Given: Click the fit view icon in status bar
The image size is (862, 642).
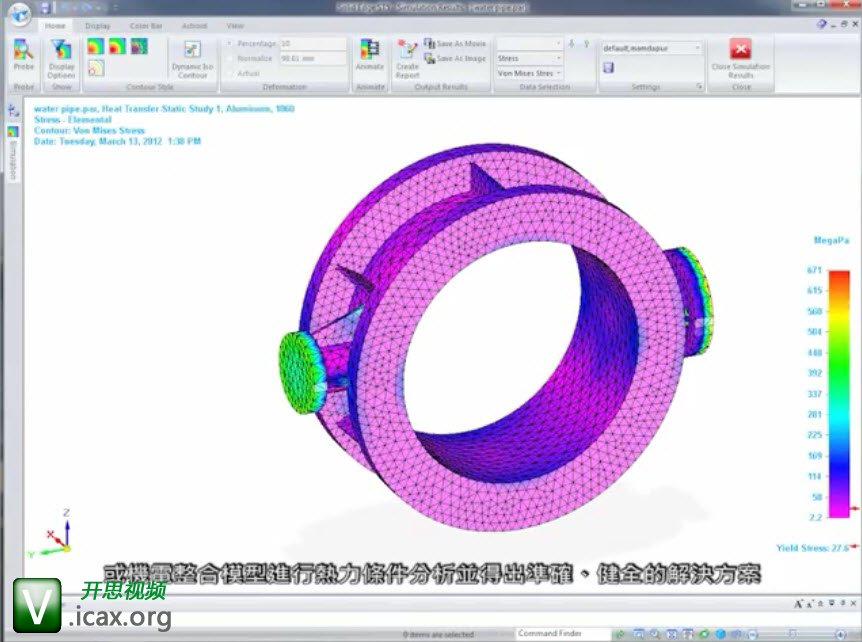Looking at the screenshot, I should [x=672, y=634].
